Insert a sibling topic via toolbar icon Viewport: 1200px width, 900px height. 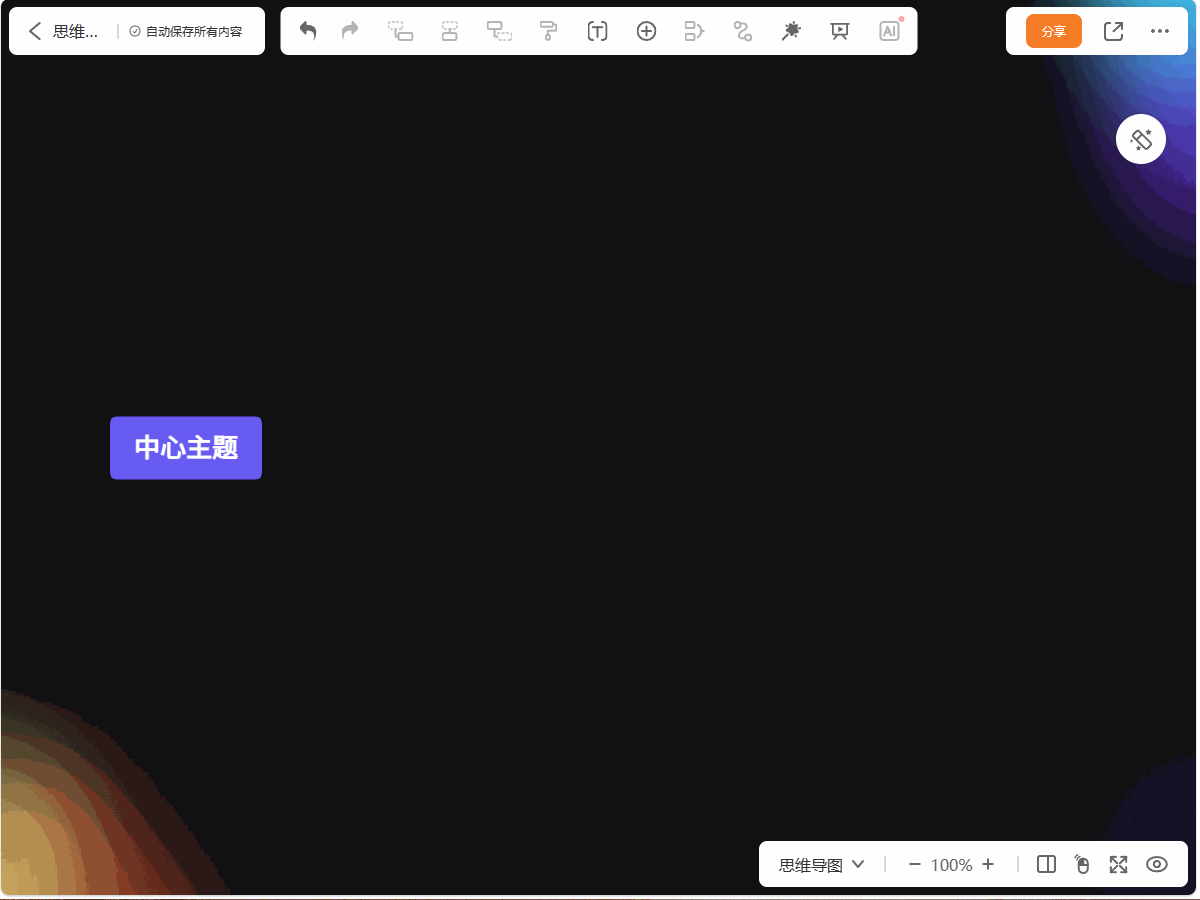tap(450, 31)
